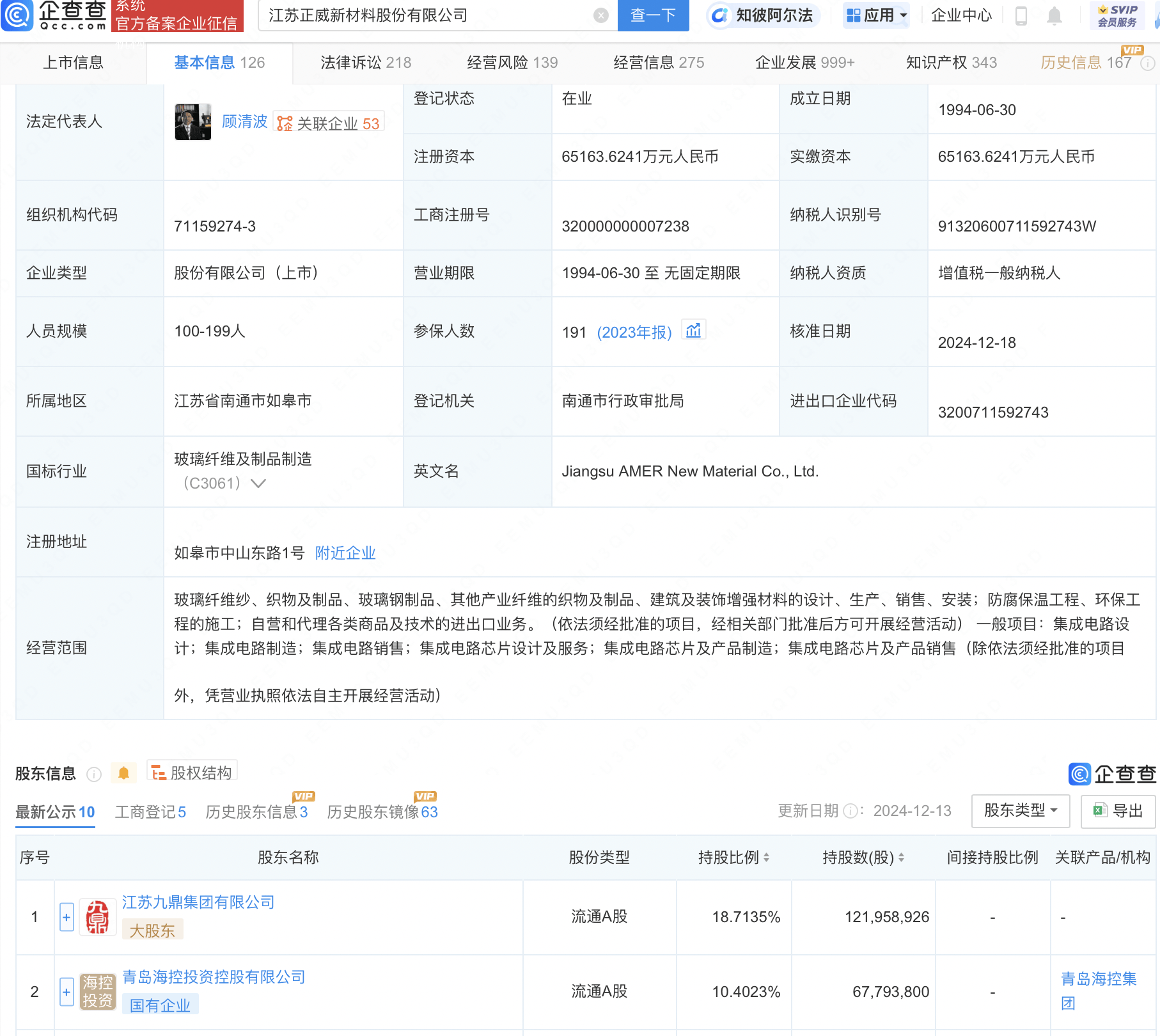Switch to 知识产权 343 tab

(952, 63)
